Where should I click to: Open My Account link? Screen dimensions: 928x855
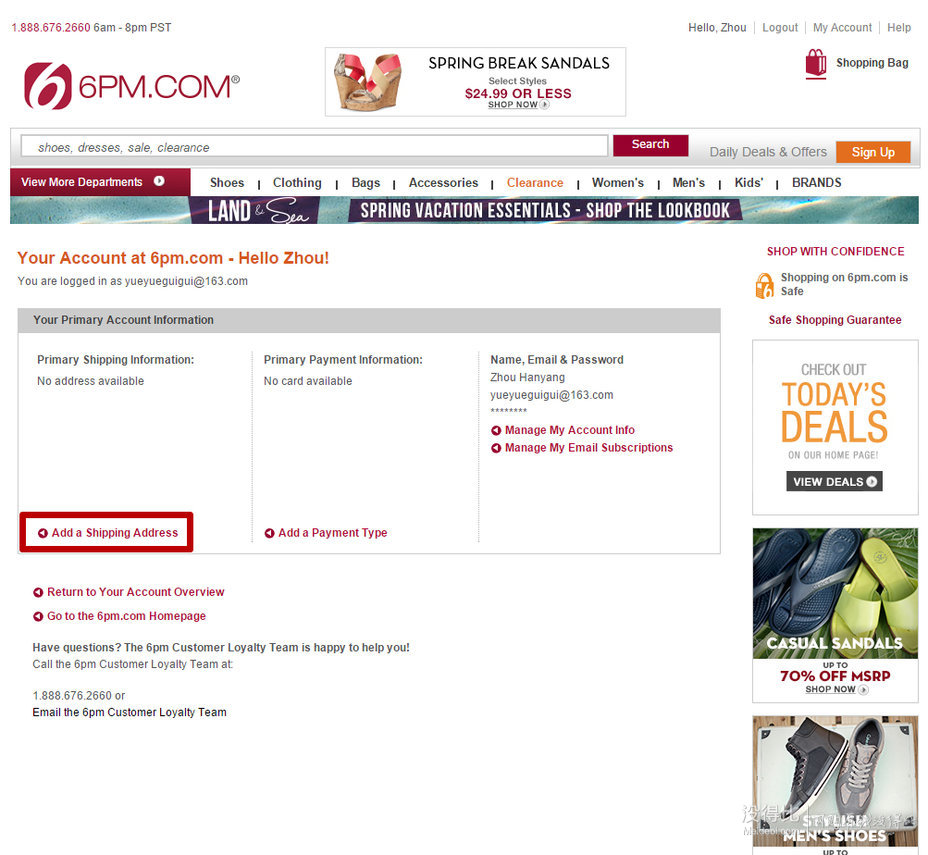[x=842, y=28]
